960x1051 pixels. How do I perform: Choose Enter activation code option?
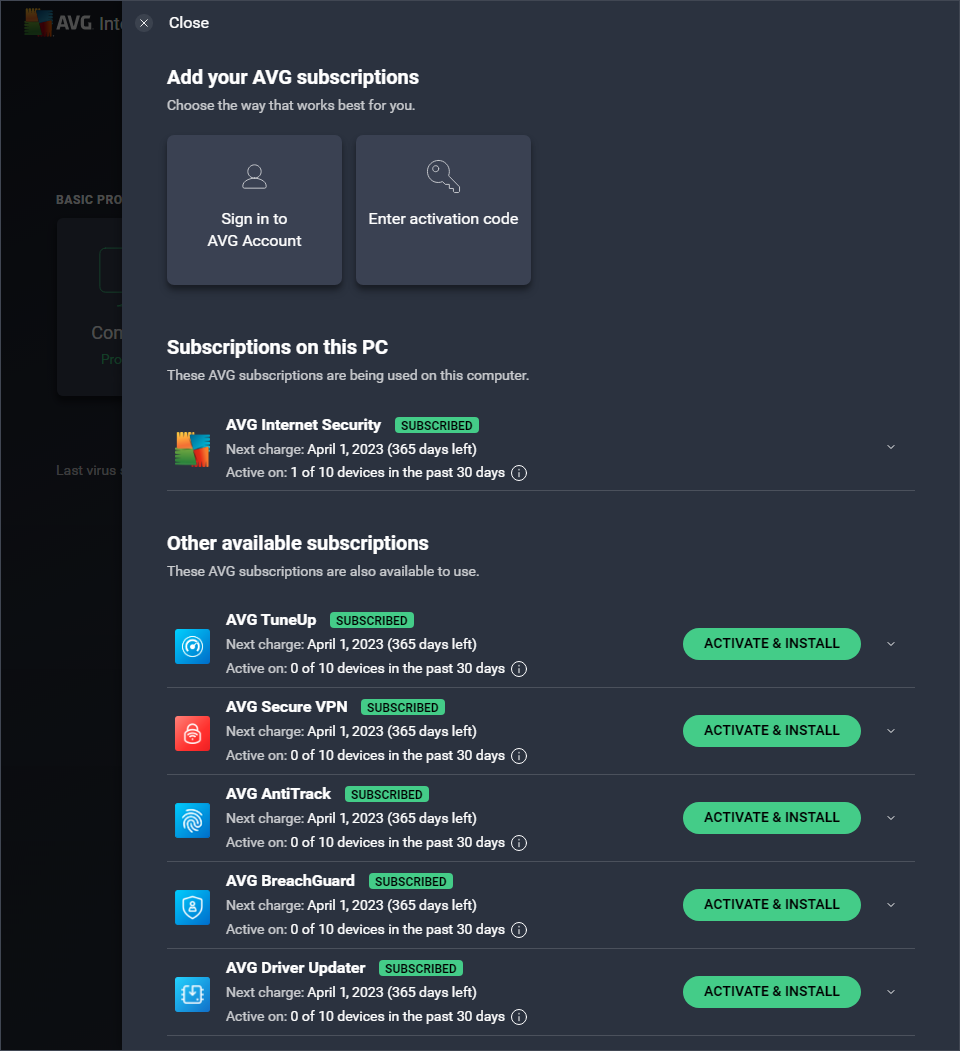click(x=443, y=210)
